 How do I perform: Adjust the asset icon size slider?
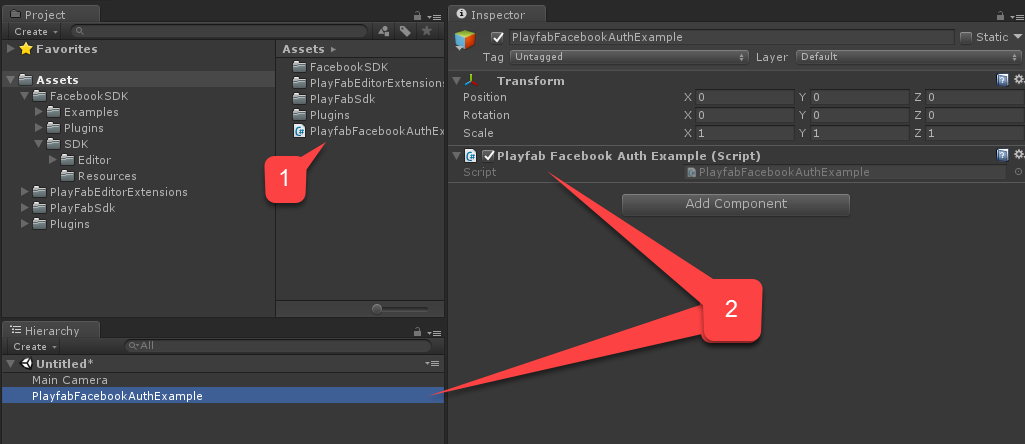click(400, 309)
